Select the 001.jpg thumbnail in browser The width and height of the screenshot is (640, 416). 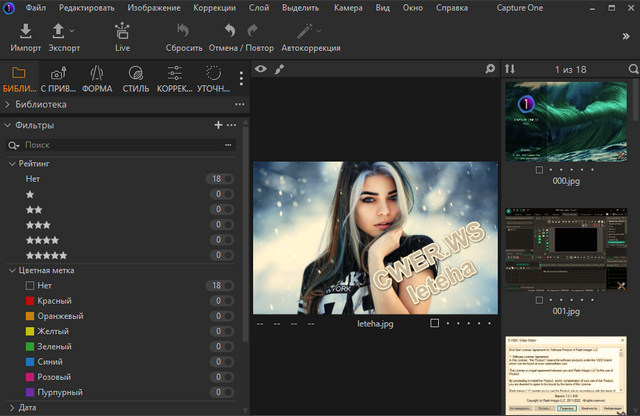tap(566, 250)
